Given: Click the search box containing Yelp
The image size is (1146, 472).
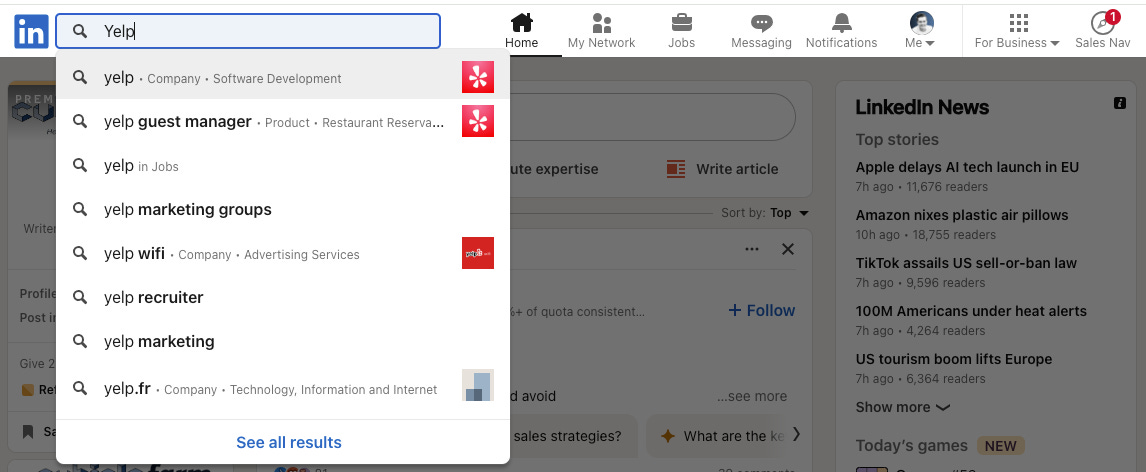Looking at the screenshot, I should [x=248, y=31].
